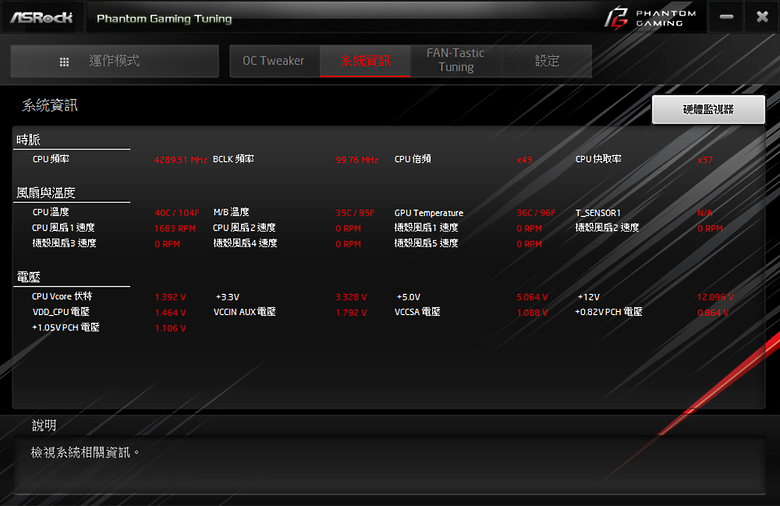The width and height of the screenshot is (780, 506).
Task: Switch to the OC Tweaker tab
Action: coord(274,61)
